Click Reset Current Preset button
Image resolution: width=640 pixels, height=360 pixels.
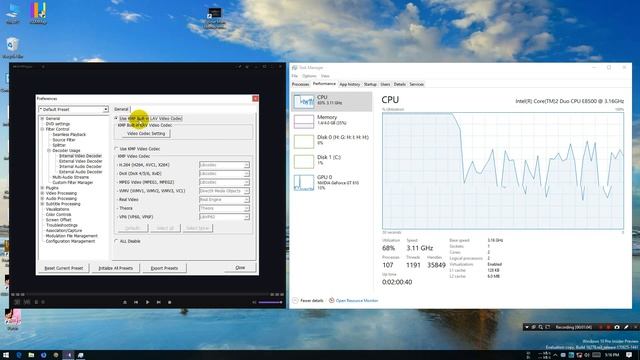click(64, 268)
